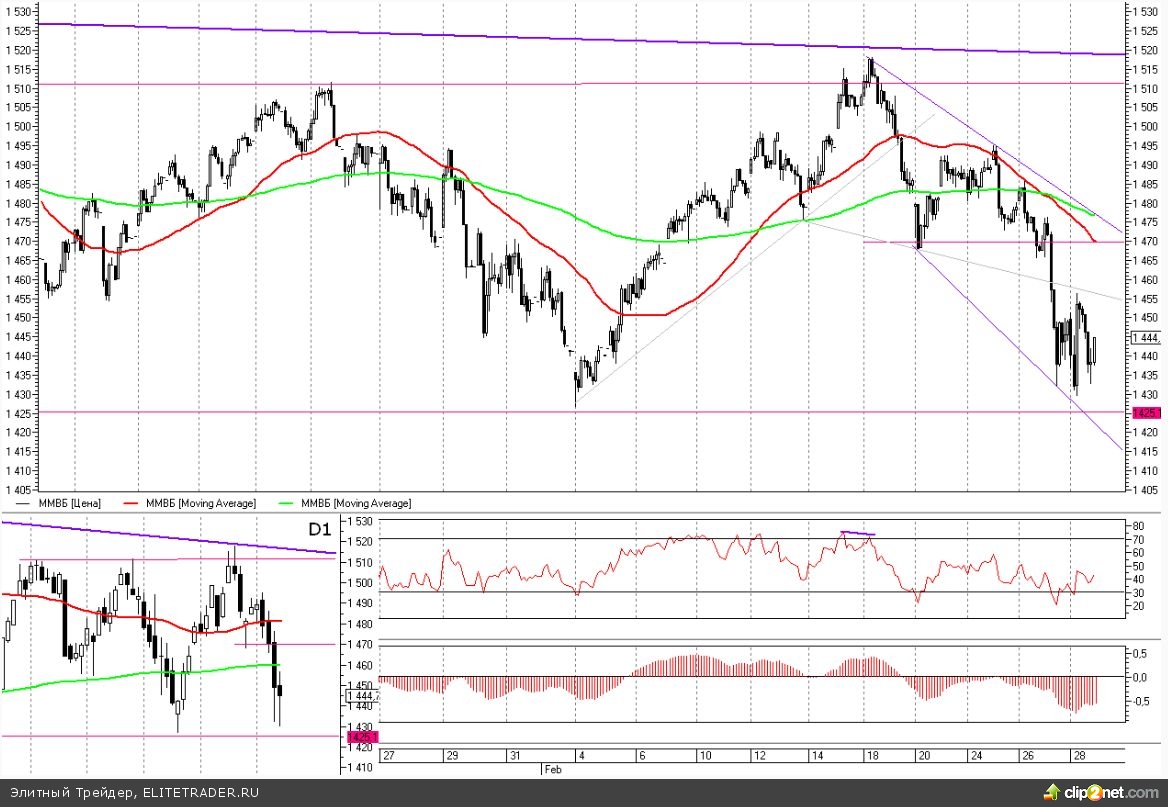Select date 27 on the time axis
Image resolution: width=1168 pixels, height=807 pixels.
[388, 755]
